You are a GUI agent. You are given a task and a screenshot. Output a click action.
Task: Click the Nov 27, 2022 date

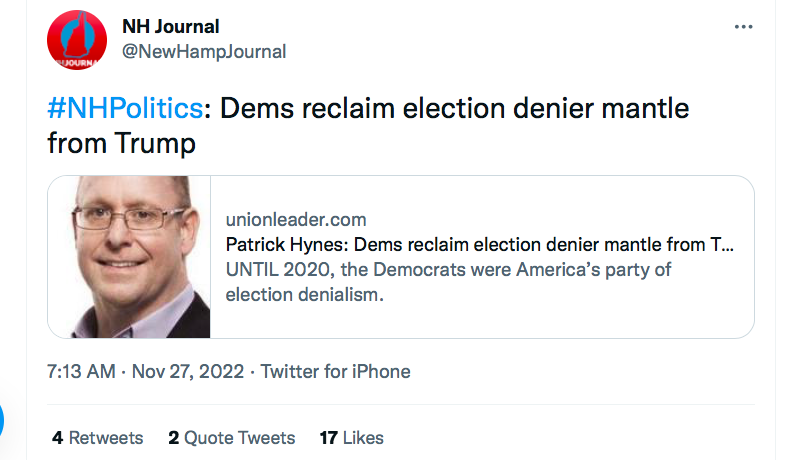click(187, 371)
